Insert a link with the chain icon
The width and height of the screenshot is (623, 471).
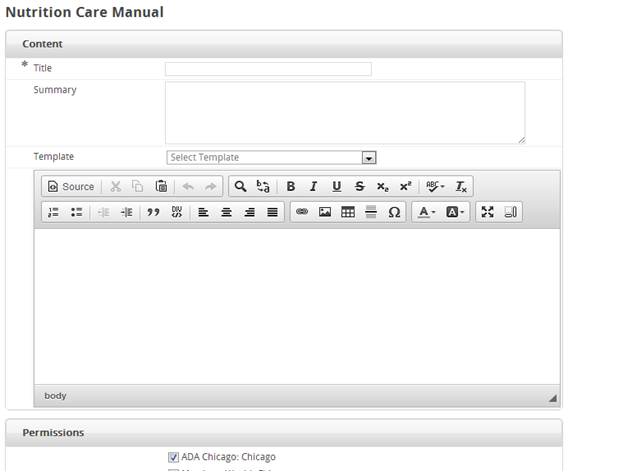coord(302,212)
